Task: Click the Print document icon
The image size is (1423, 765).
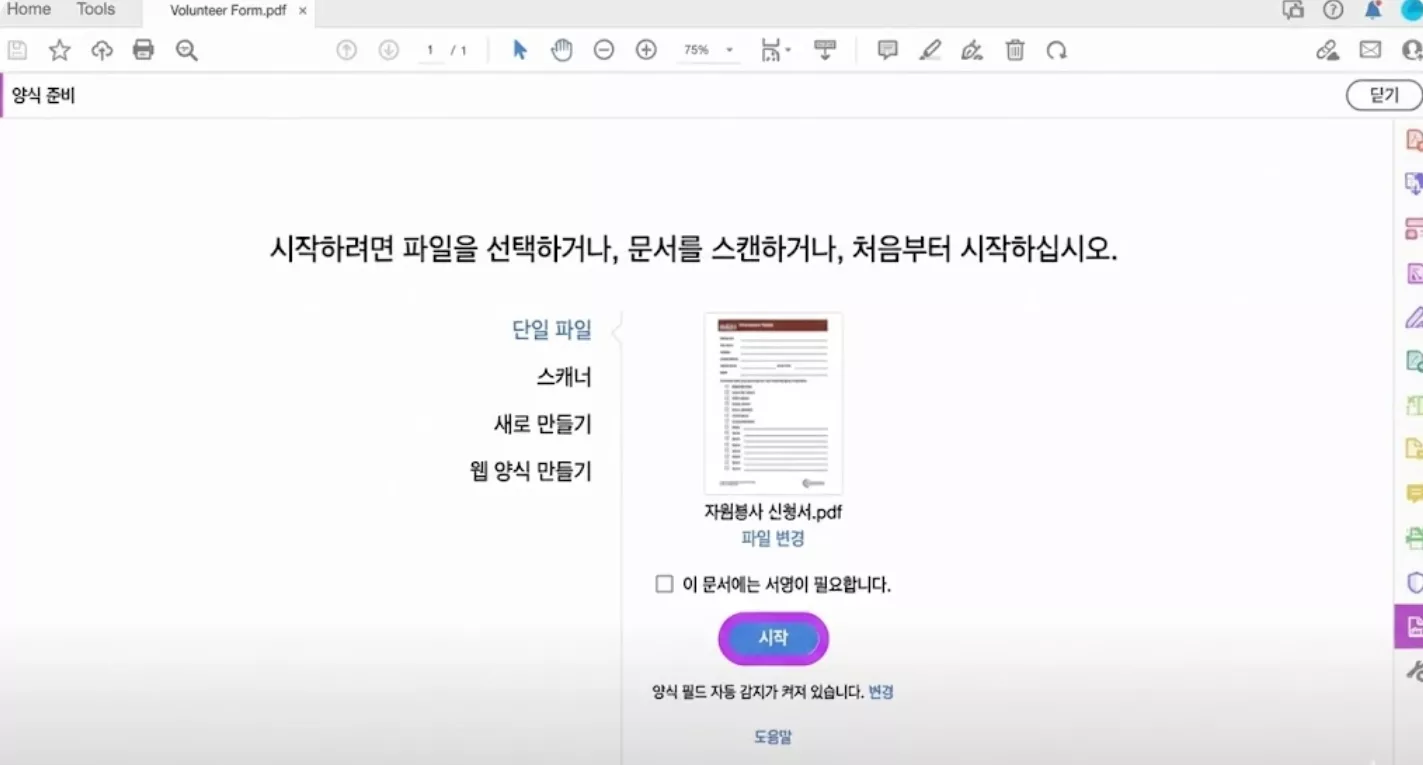Action: (143, 48)
